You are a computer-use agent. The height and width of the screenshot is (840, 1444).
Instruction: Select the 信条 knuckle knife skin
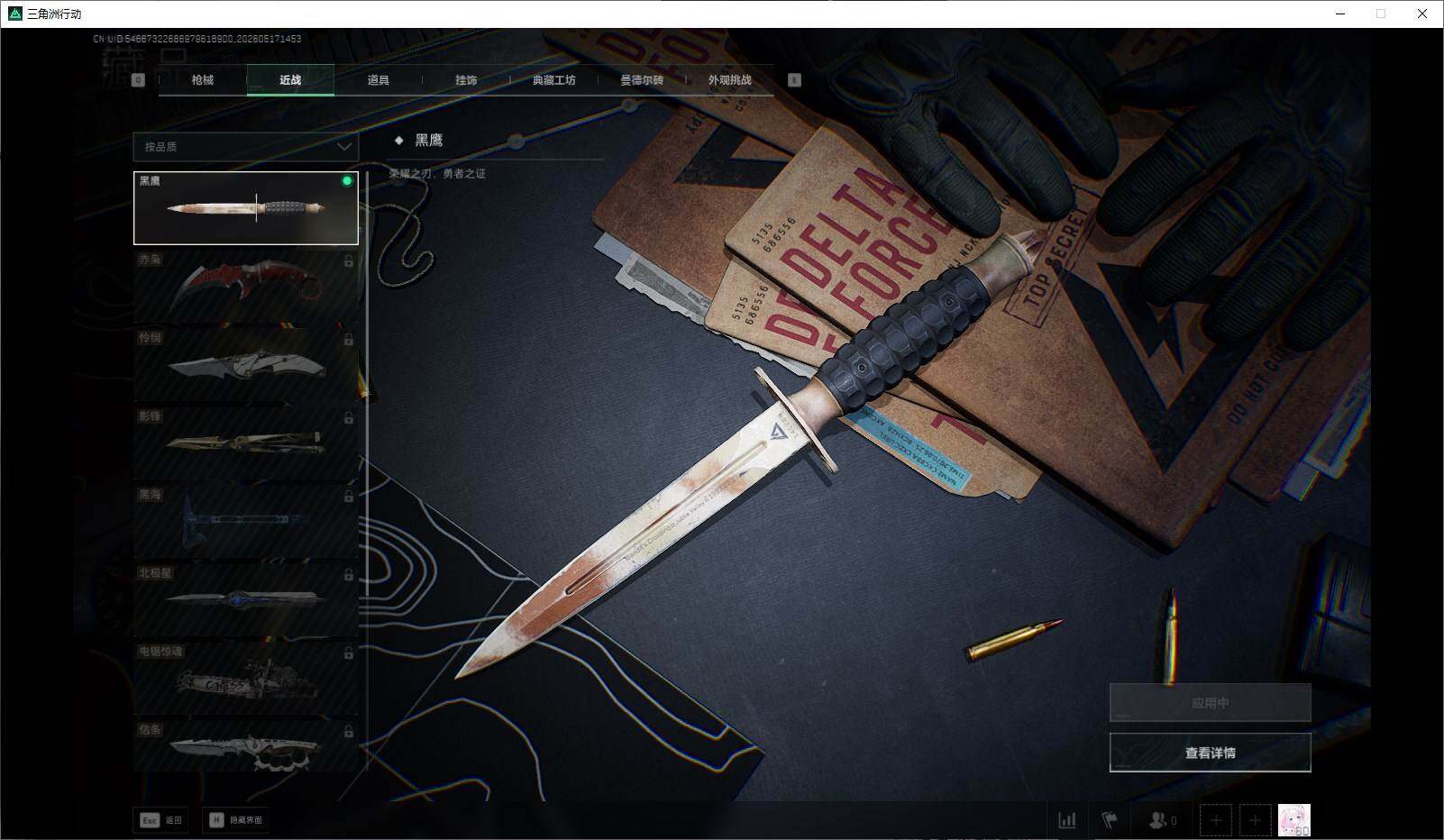pos(246,746)
